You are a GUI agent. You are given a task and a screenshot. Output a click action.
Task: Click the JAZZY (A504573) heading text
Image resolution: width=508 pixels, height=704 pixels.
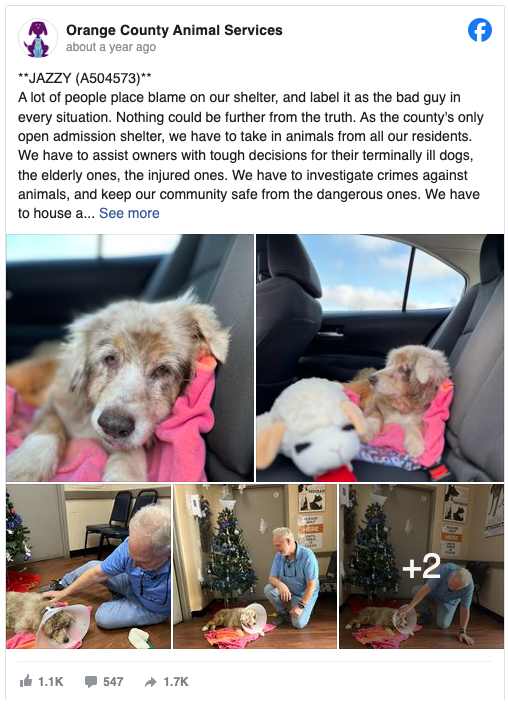84,78
